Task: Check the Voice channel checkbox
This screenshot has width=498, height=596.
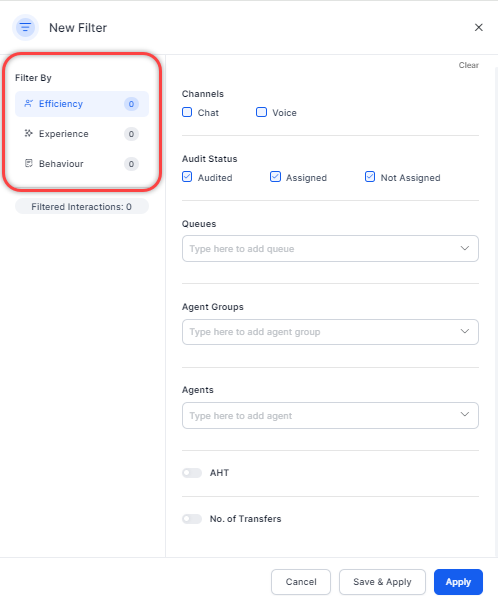Action: tap(262, 112)
